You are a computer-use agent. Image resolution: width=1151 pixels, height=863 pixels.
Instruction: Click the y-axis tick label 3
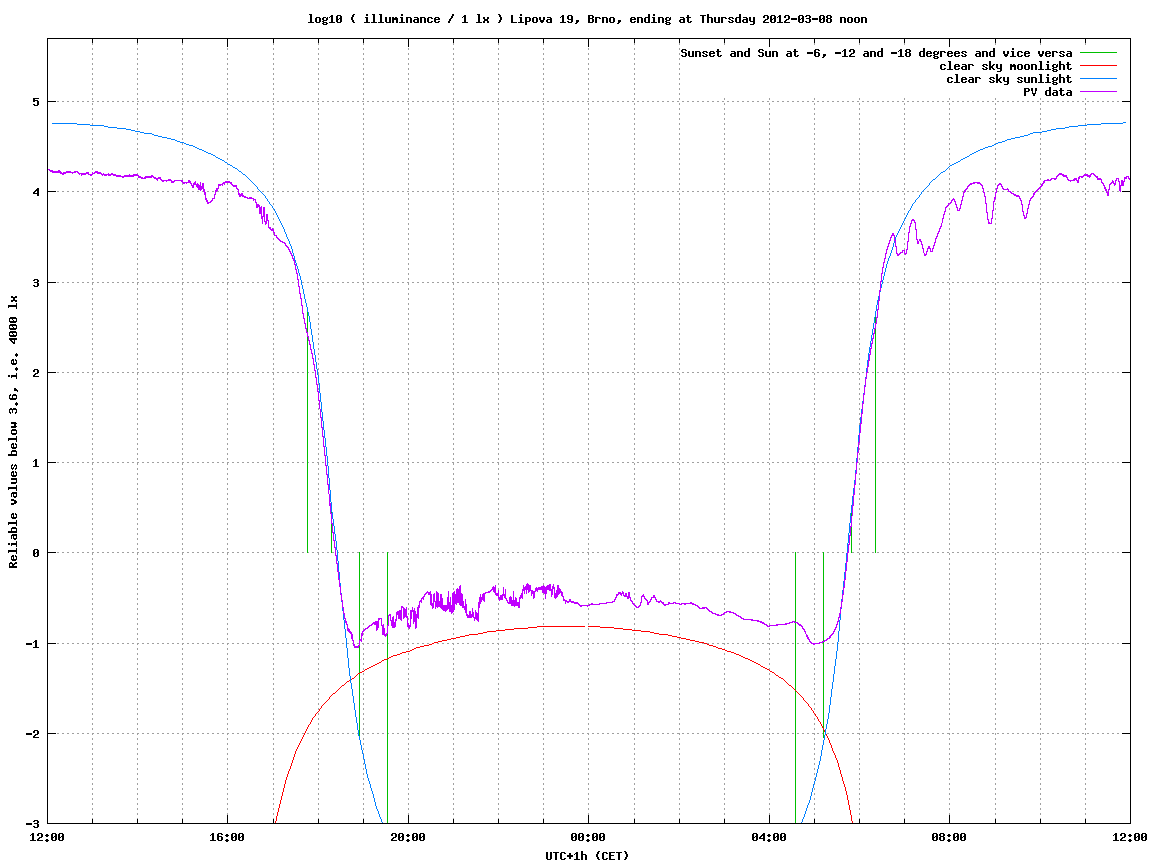[35, 283]
